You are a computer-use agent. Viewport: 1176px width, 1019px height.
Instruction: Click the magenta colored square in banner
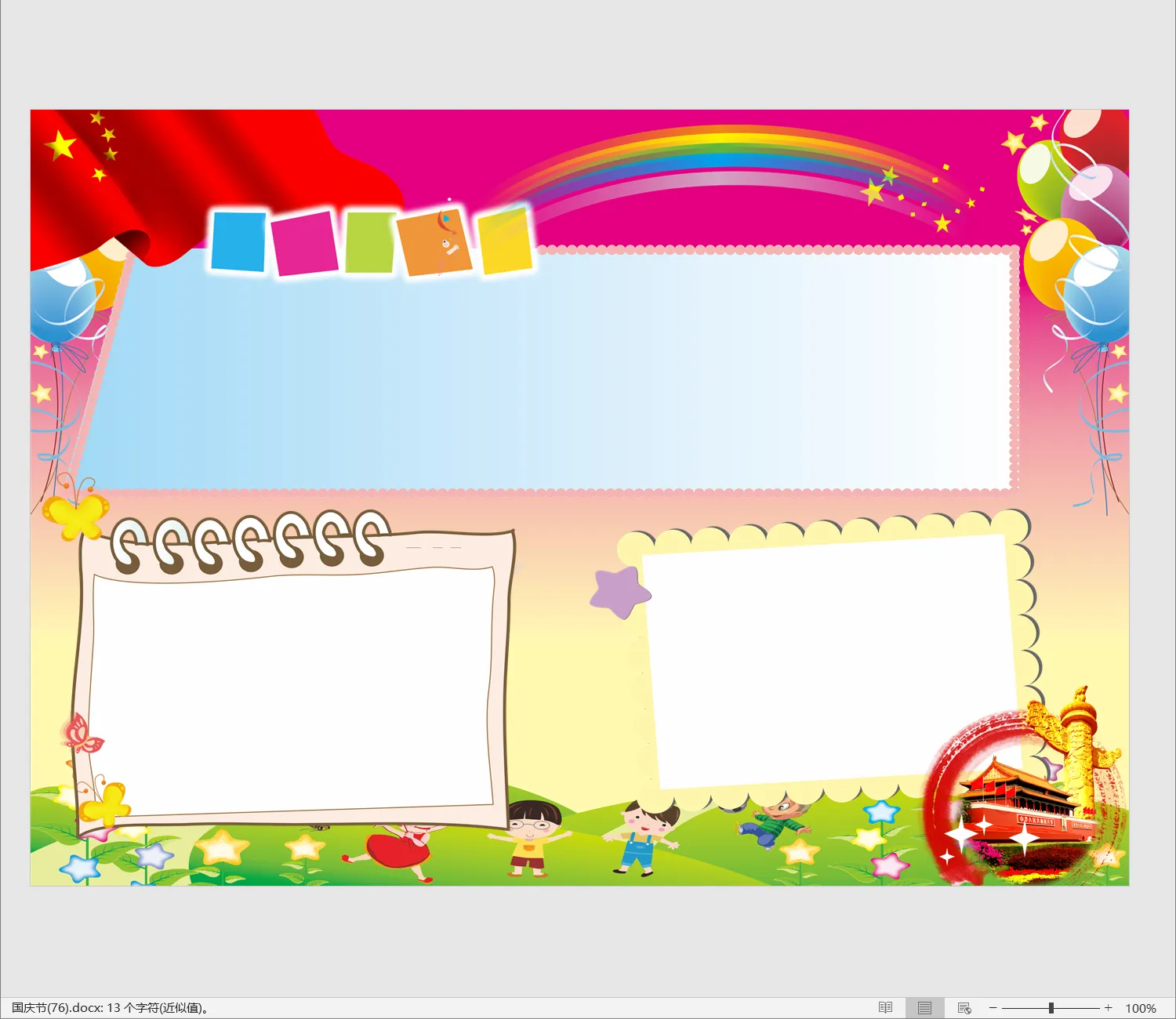tap(305, 244)
